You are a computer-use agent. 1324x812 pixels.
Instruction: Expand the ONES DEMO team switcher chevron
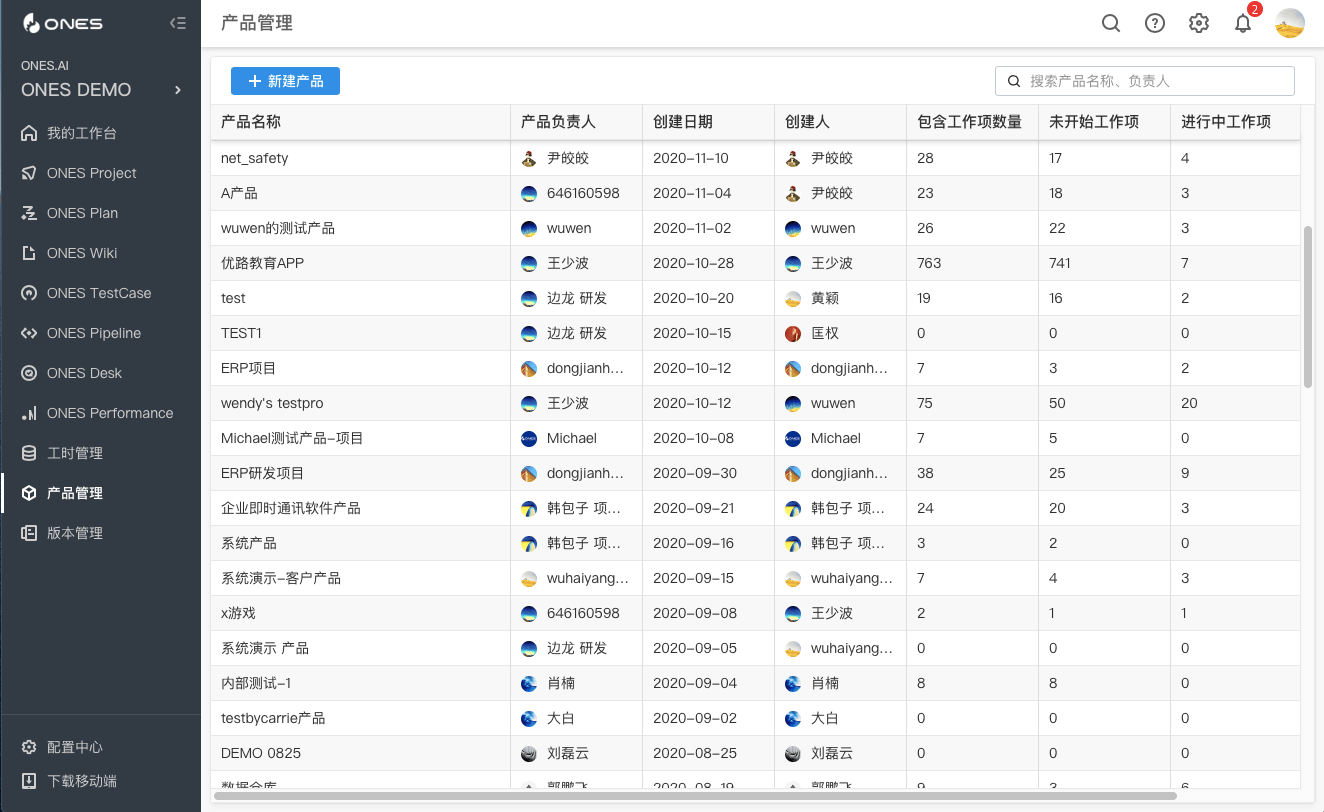coord(178,90)
